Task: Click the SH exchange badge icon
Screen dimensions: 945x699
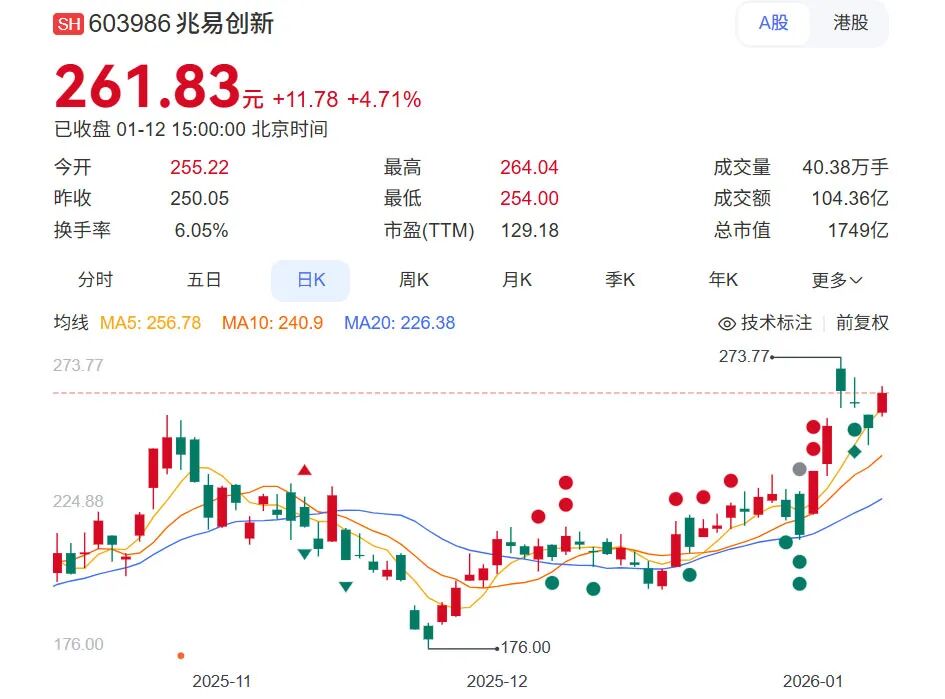Action: tap(67, 23)
